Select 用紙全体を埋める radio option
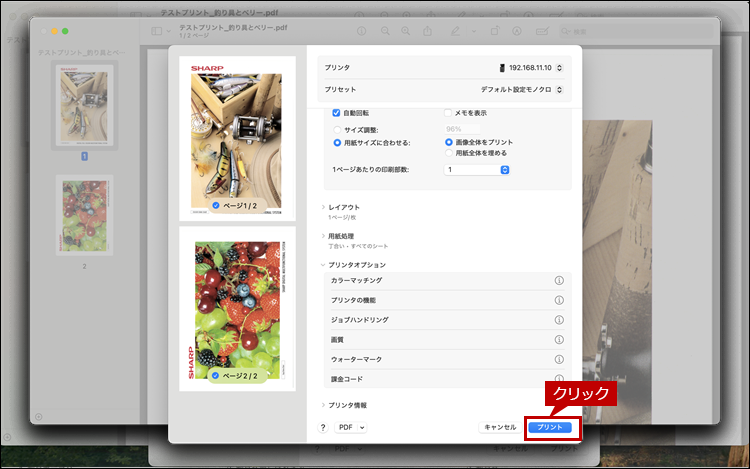Viewport: 750px width, 469px height. coord(448,153)
